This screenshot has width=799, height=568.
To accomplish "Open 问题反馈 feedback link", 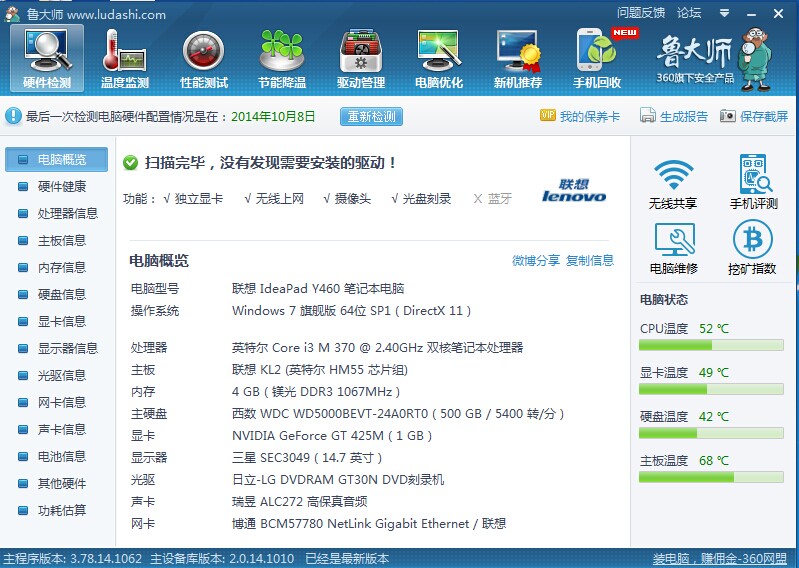I will point(641,13).
